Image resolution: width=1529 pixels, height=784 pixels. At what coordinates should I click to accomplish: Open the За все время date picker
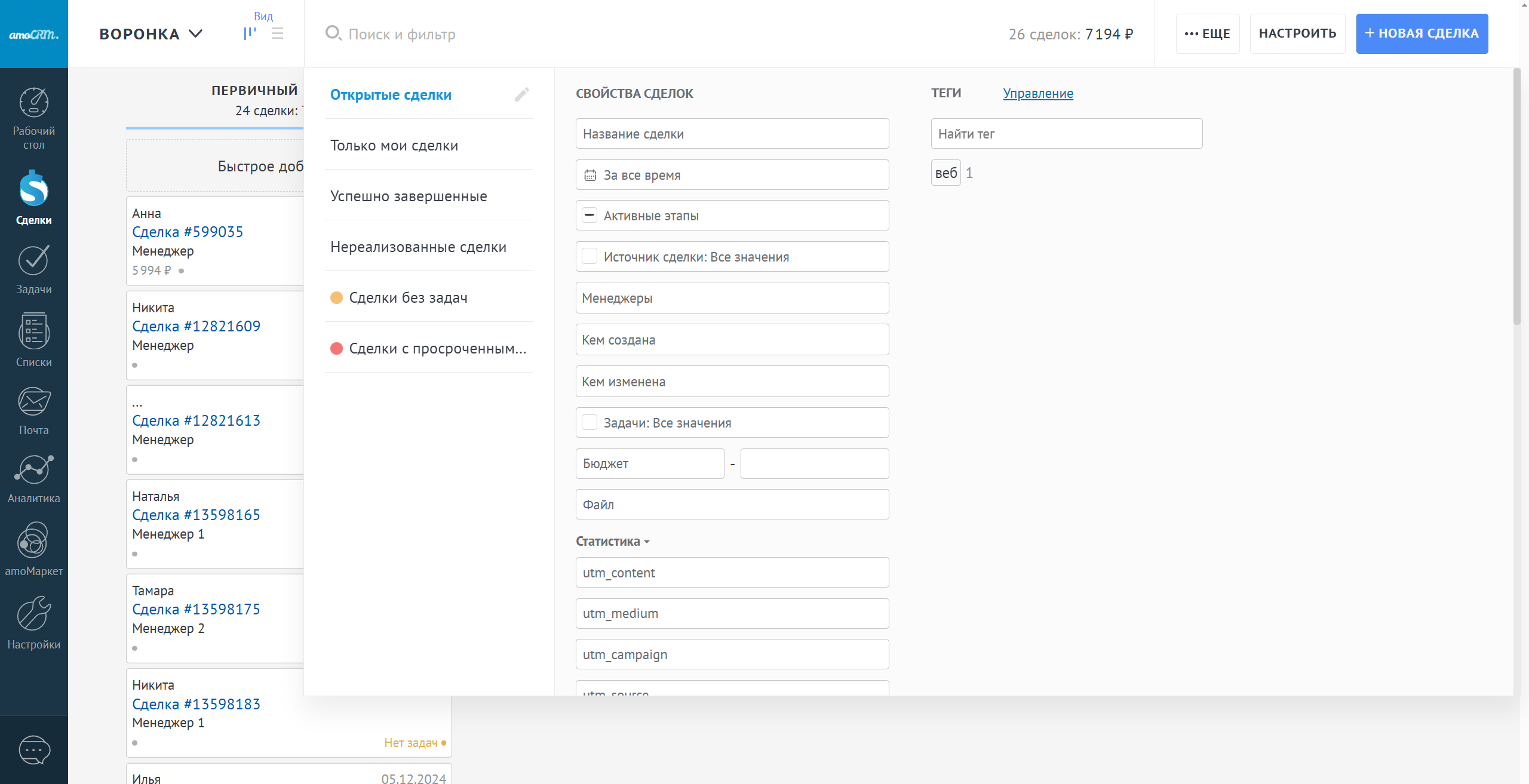(x=732, y=175)
